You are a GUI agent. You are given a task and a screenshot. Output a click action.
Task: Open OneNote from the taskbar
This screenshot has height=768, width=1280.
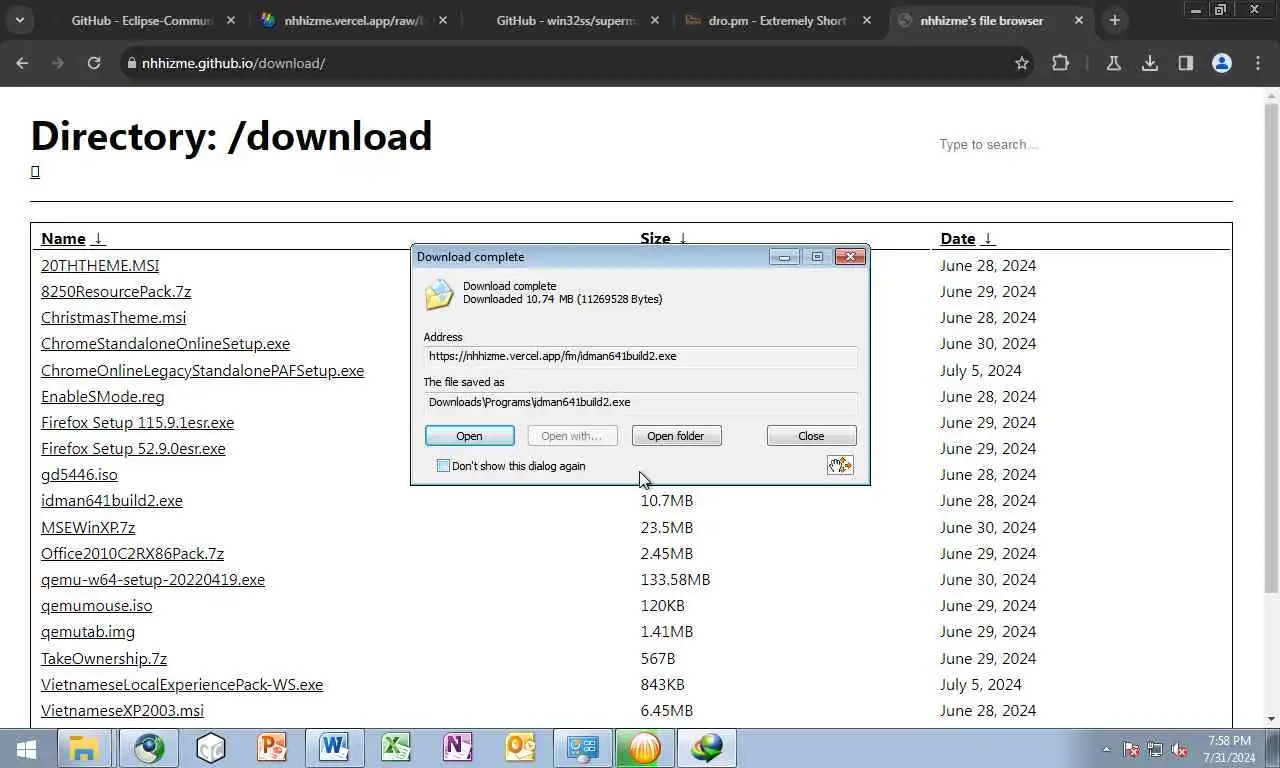458,748
